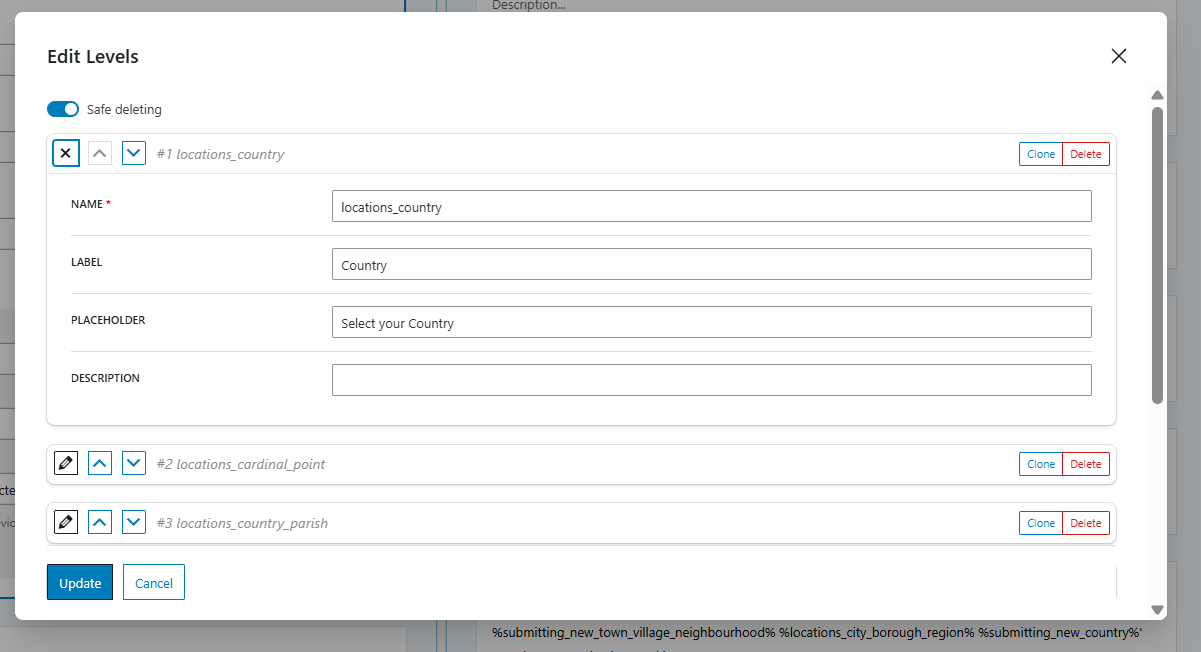Image resolution: width=1201 pixels, height=652 pixels.
Task: Clone the locations_cardinal_point level
Action: point(1040,464)
